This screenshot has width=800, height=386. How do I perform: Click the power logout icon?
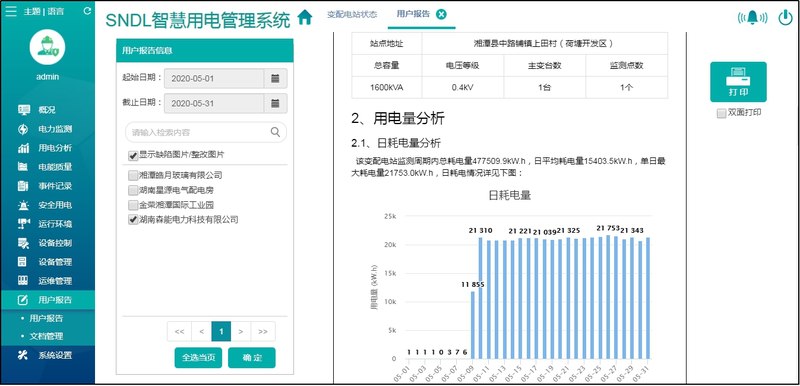coord(785,17)
